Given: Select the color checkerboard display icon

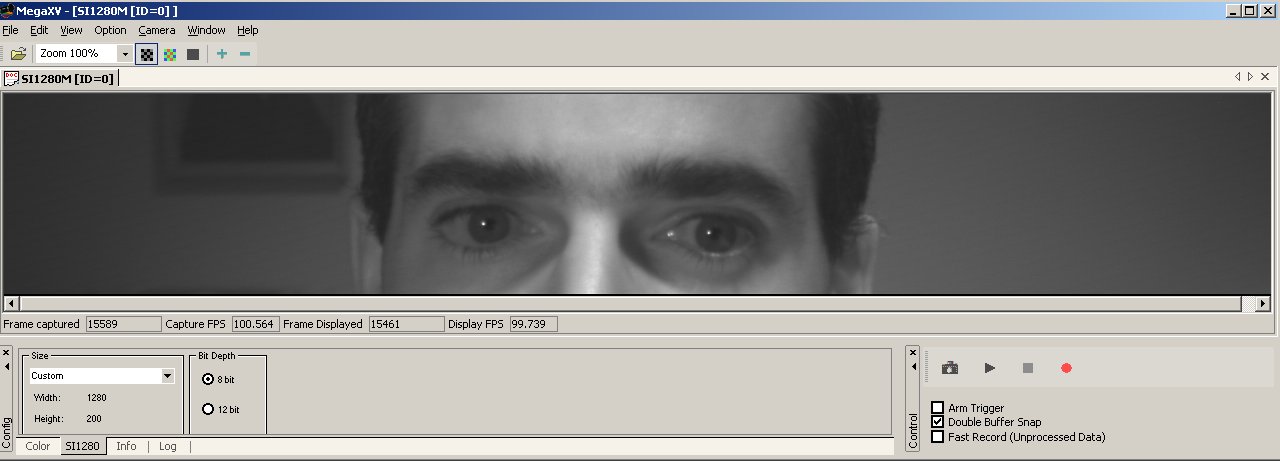Looking at the screenshot, I should [x=170, y=54].
